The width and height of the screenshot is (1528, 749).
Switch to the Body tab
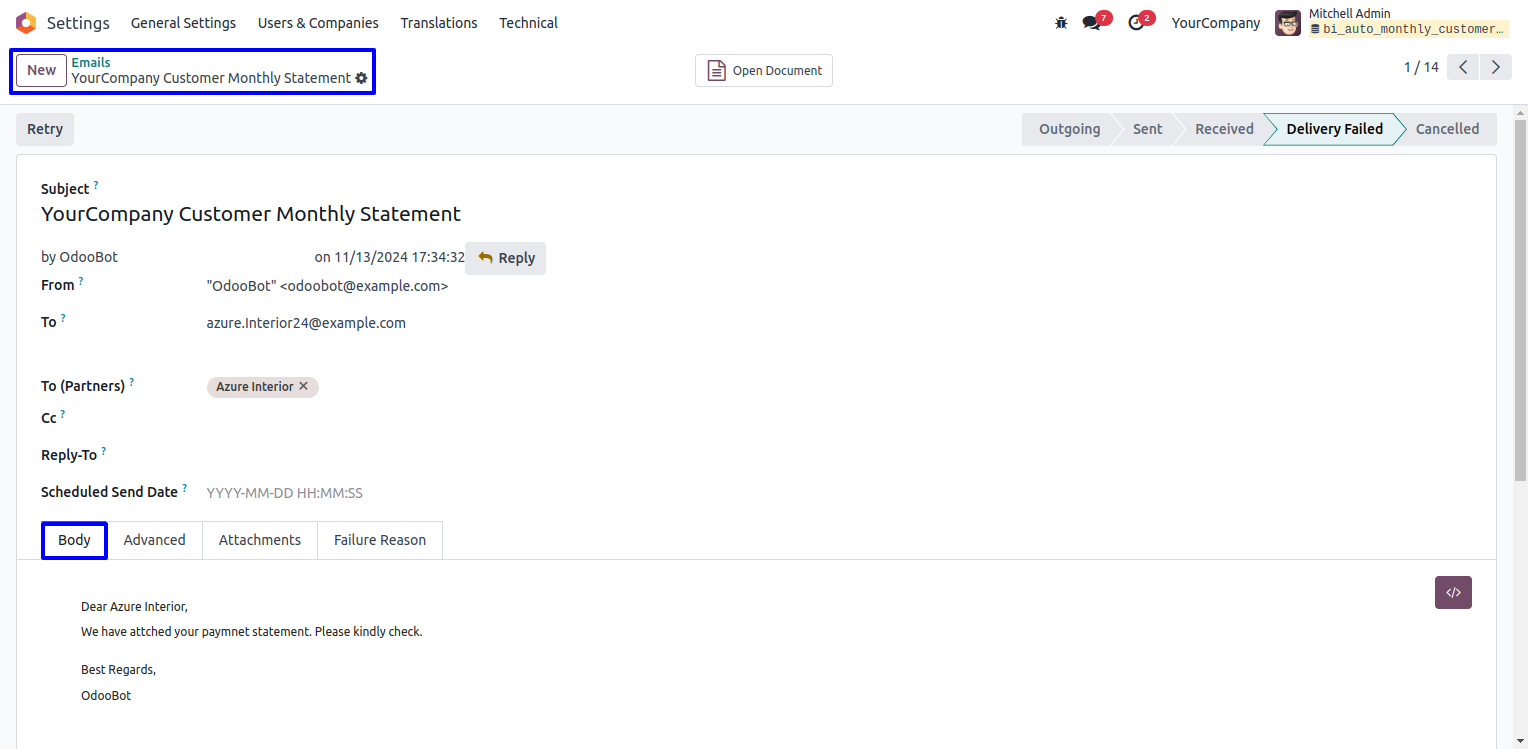(x=75, y=540)
